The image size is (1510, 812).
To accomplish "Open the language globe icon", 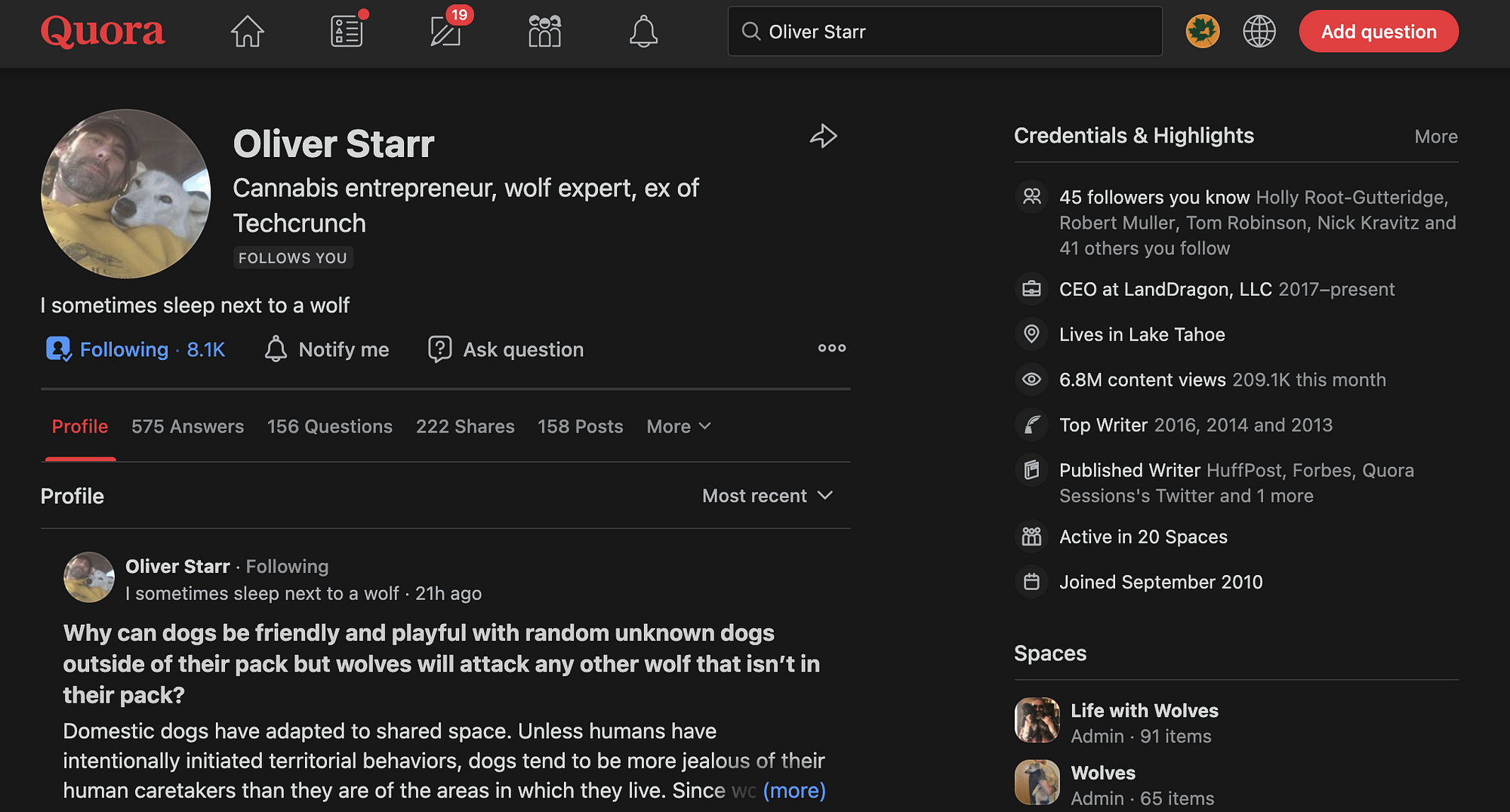I will 1259,32.
